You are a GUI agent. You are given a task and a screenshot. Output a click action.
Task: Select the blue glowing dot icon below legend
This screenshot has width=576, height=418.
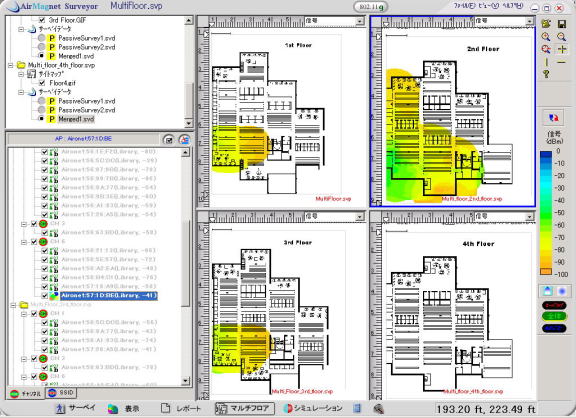[562, 291]
